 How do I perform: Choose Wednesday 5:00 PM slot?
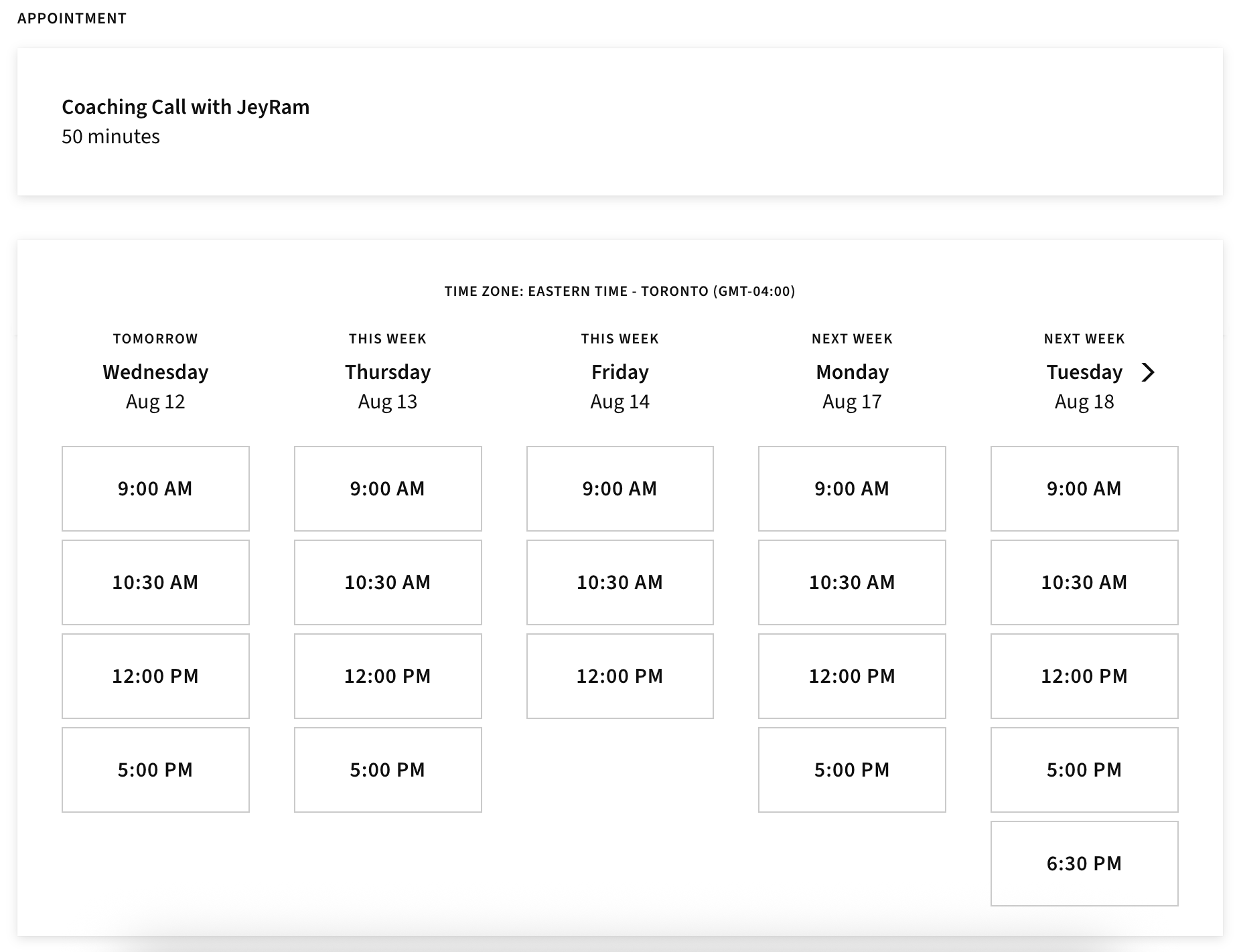[x=155, y=770]
